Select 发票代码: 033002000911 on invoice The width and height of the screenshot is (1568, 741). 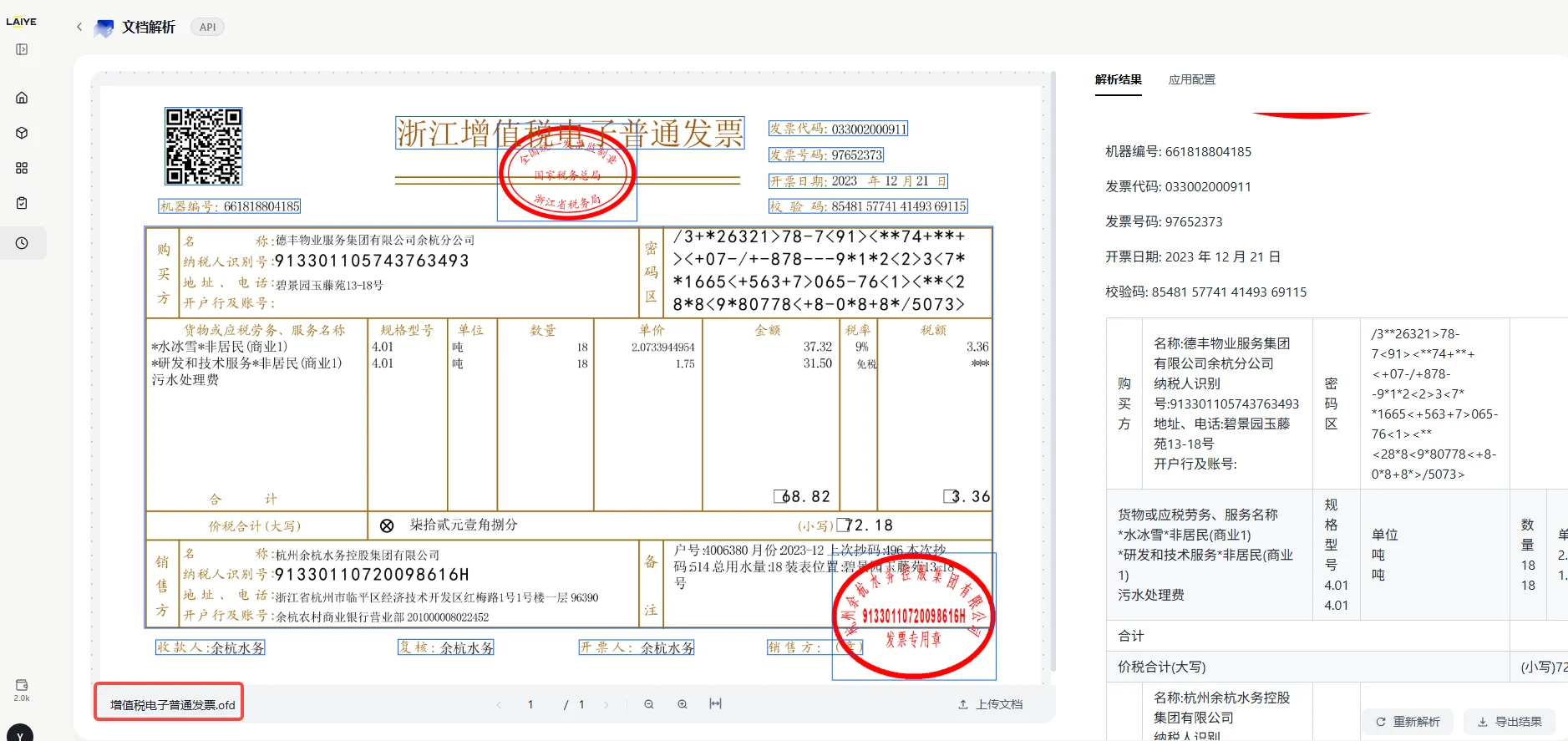tap(838, 129)
